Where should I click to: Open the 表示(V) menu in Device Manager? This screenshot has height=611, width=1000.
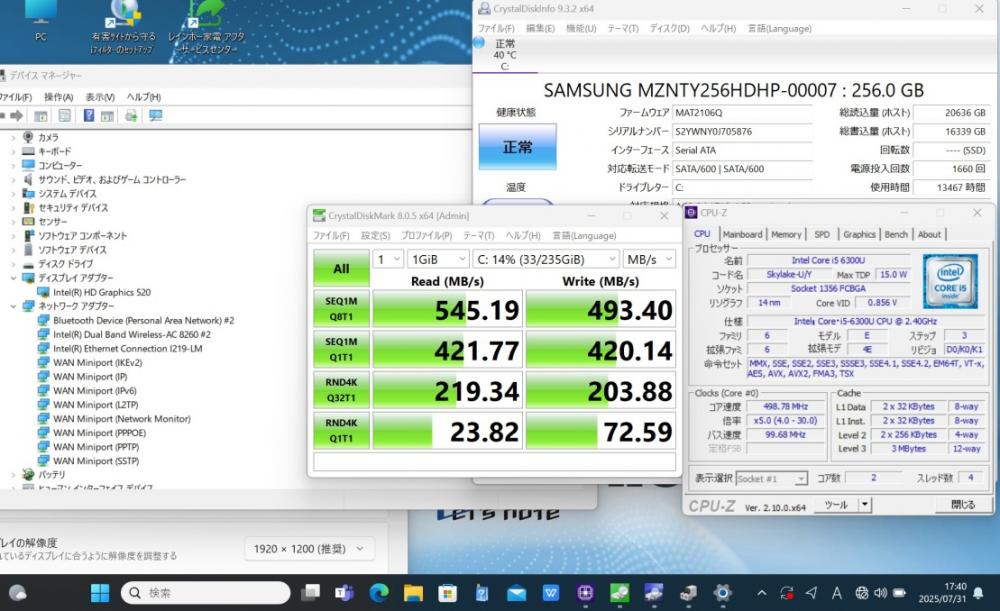100,97
